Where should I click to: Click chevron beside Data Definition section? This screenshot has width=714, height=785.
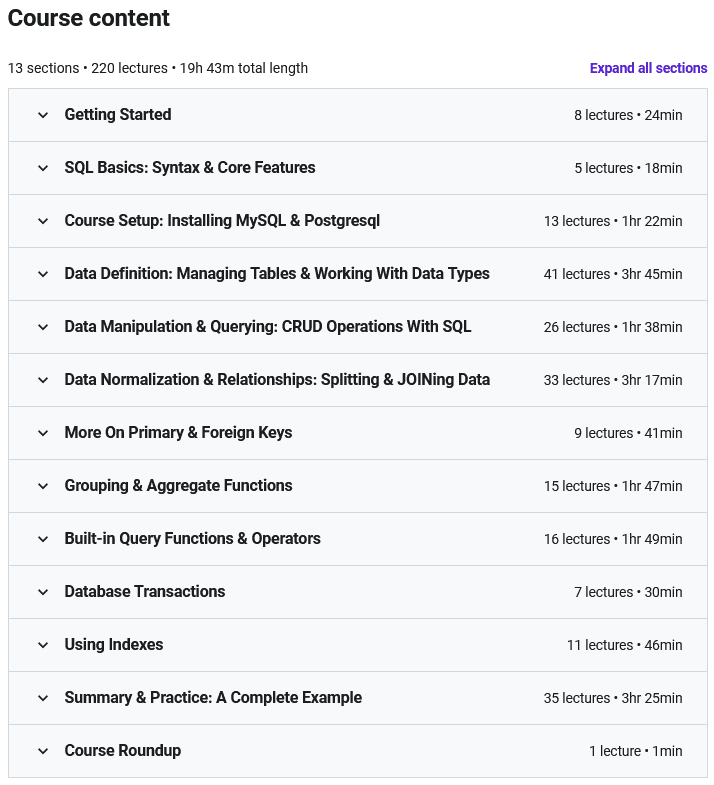pos(43,274)
